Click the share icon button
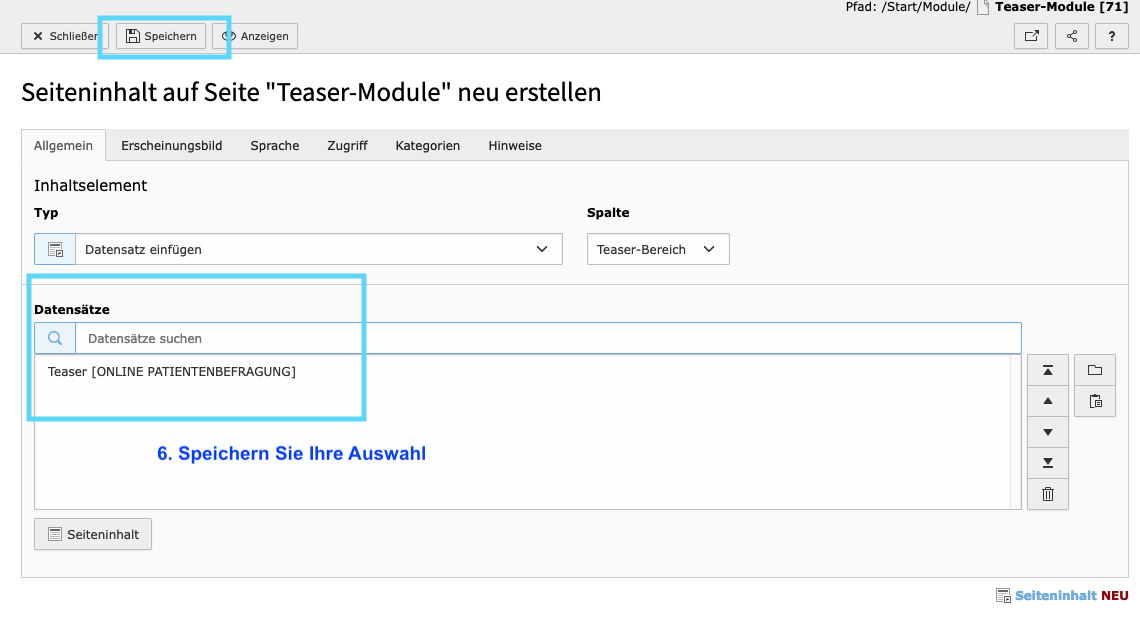Viewport: 1140px width, 632px height. (x=1072, y=36)
